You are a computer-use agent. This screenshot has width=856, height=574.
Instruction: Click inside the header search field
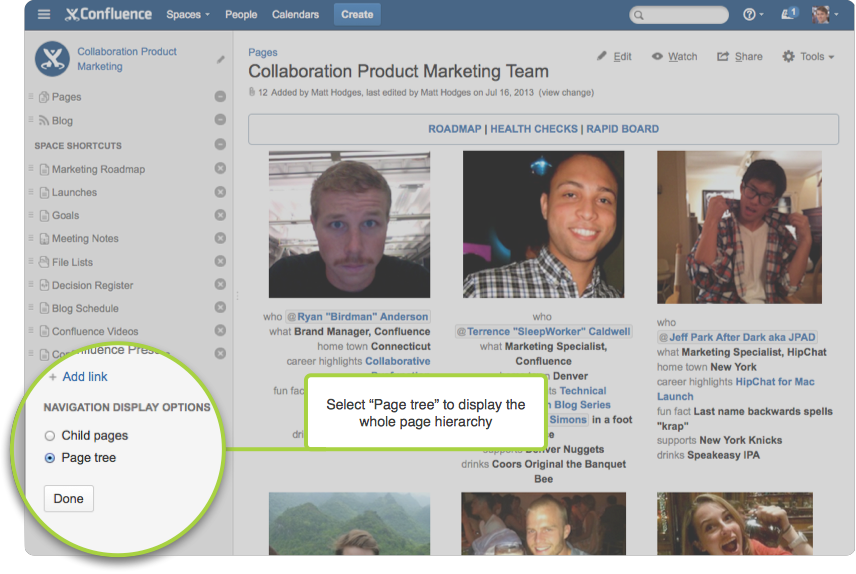[x=680, y=15]
